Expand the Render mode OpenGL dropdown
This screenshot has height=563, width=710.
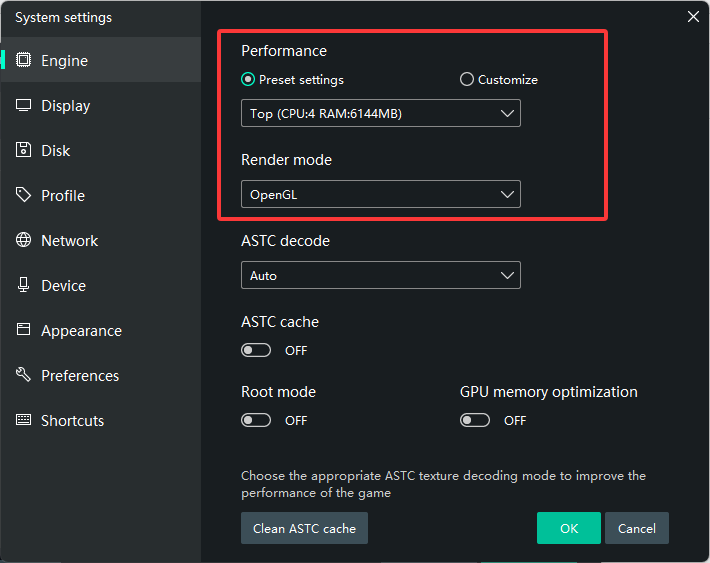[x=380, y=194]
